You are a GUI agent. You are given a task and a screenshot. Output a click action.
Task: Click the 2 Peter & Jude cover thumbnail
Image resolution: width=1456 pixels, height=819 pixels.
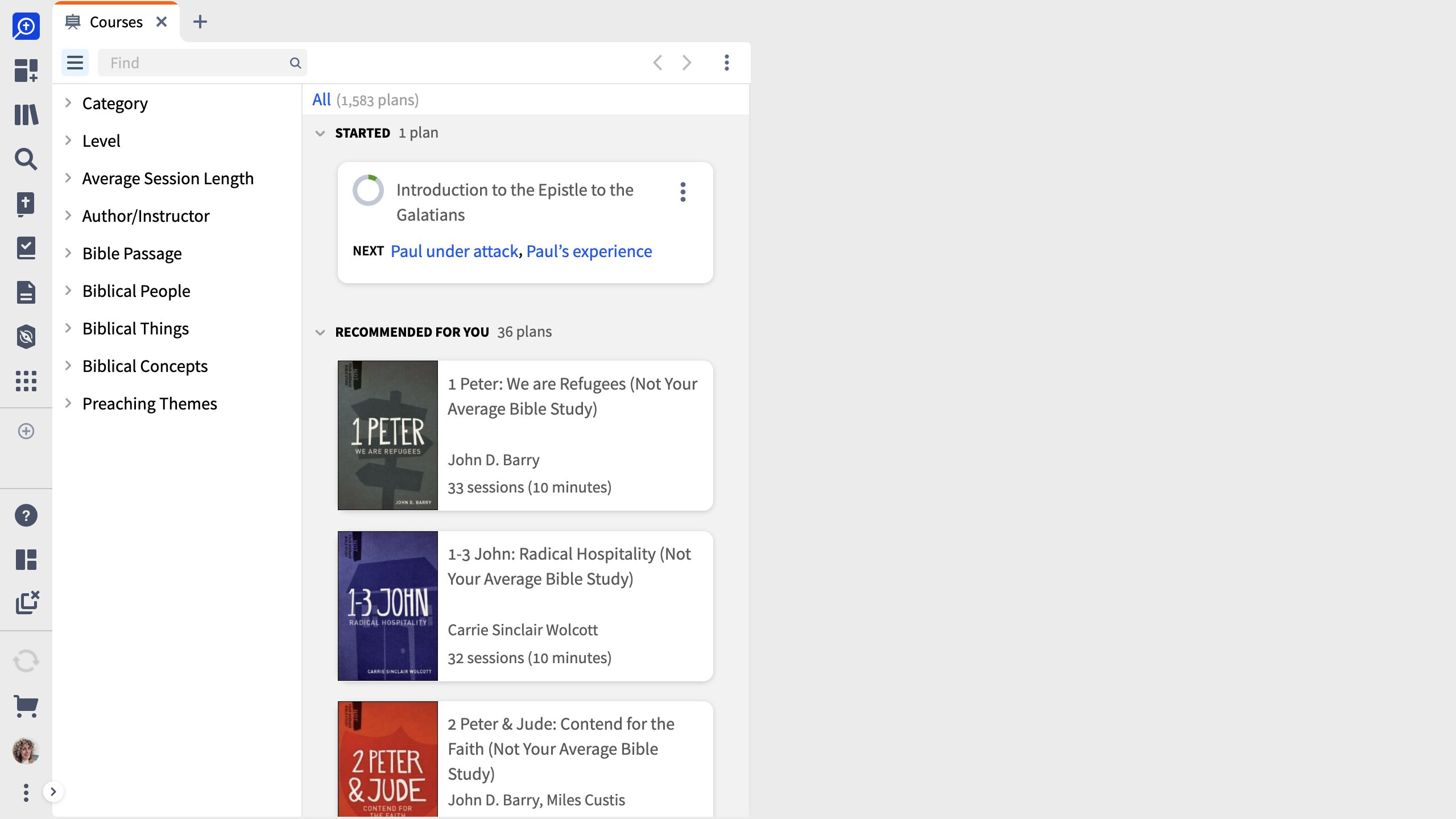point(388,759)
